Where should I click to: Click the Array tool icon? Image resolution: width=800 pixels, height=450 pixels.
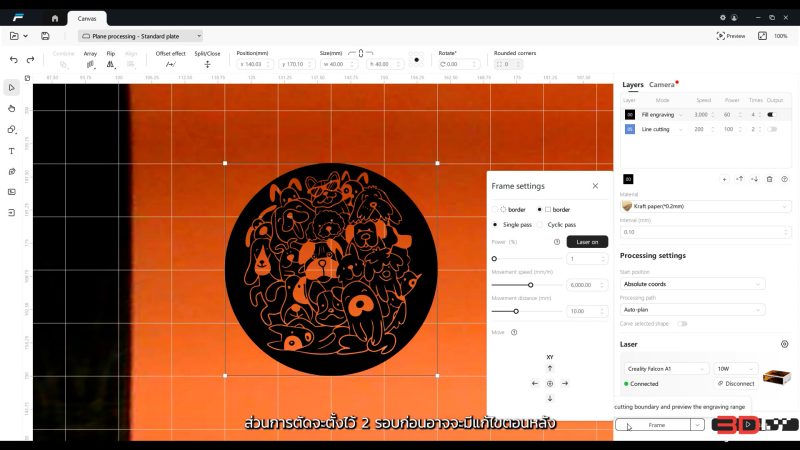(90, 64)
